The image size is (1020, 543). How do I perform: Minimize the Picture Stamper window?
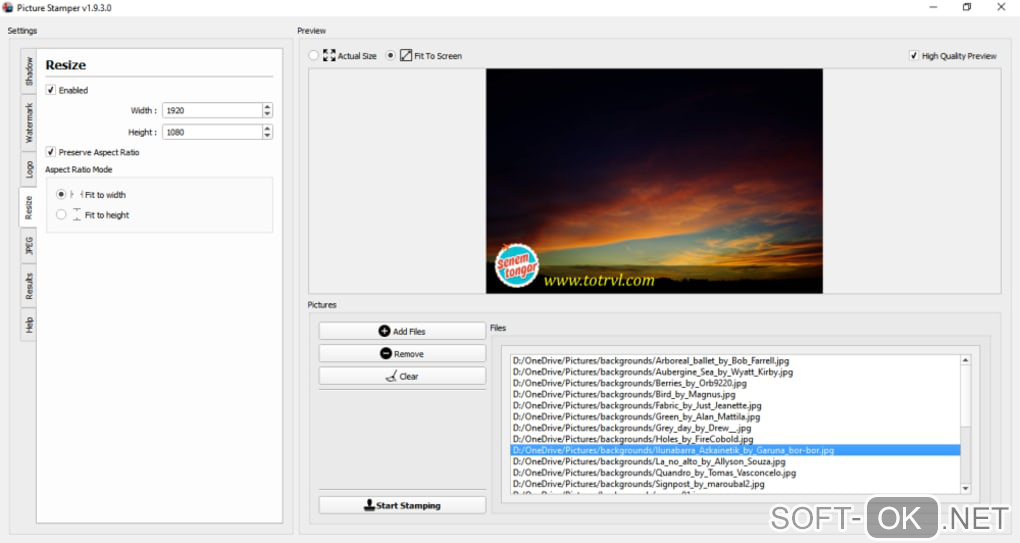[x=933, y=7]
